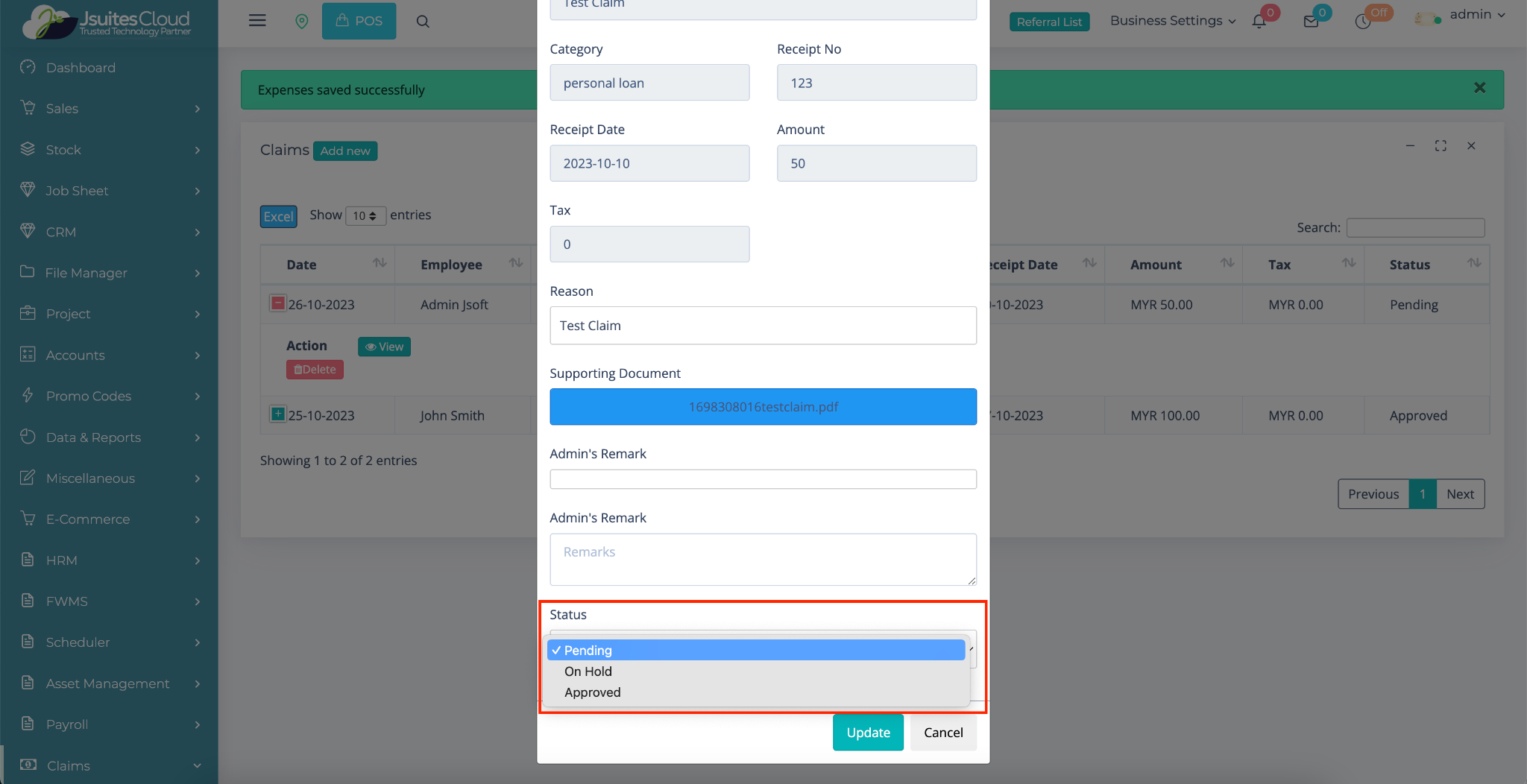
Task: Open the search magnifier icon
Action: click(423, 22)
